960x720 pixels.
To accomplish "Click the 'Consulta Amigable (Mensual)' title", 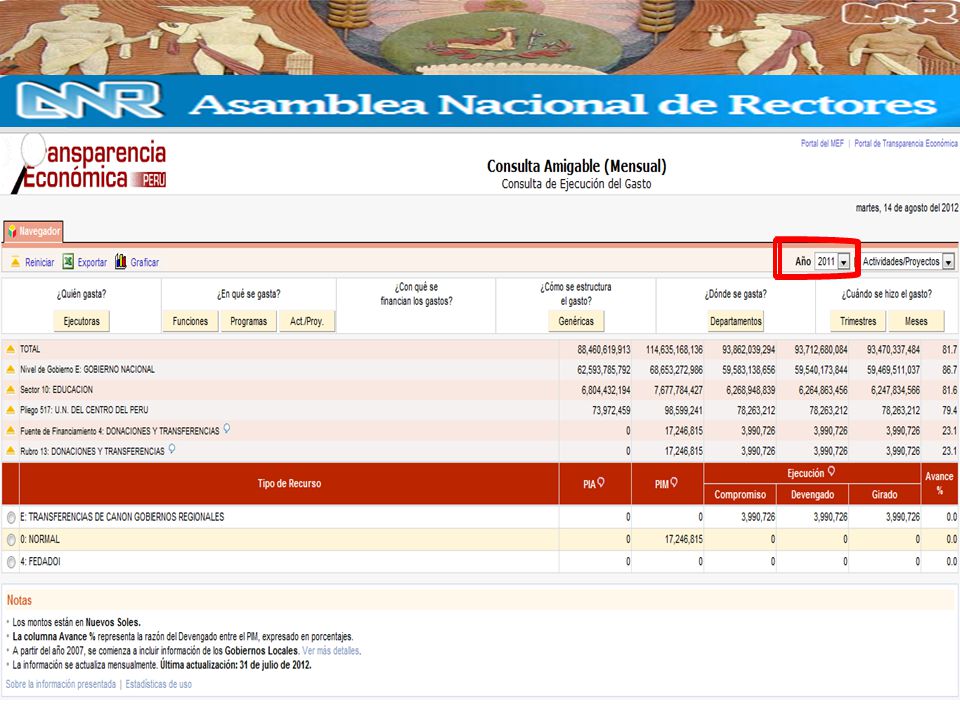I will click(576, 166).
